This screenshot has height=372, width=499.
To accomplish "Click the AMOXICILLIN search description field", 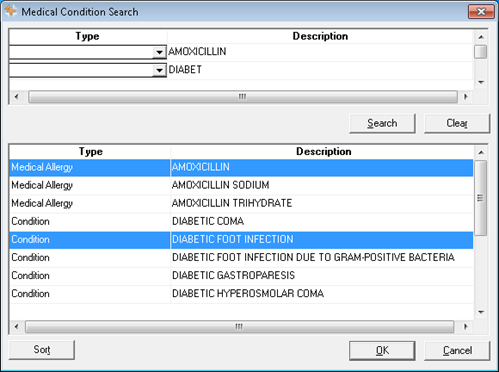I will point(320,52).
